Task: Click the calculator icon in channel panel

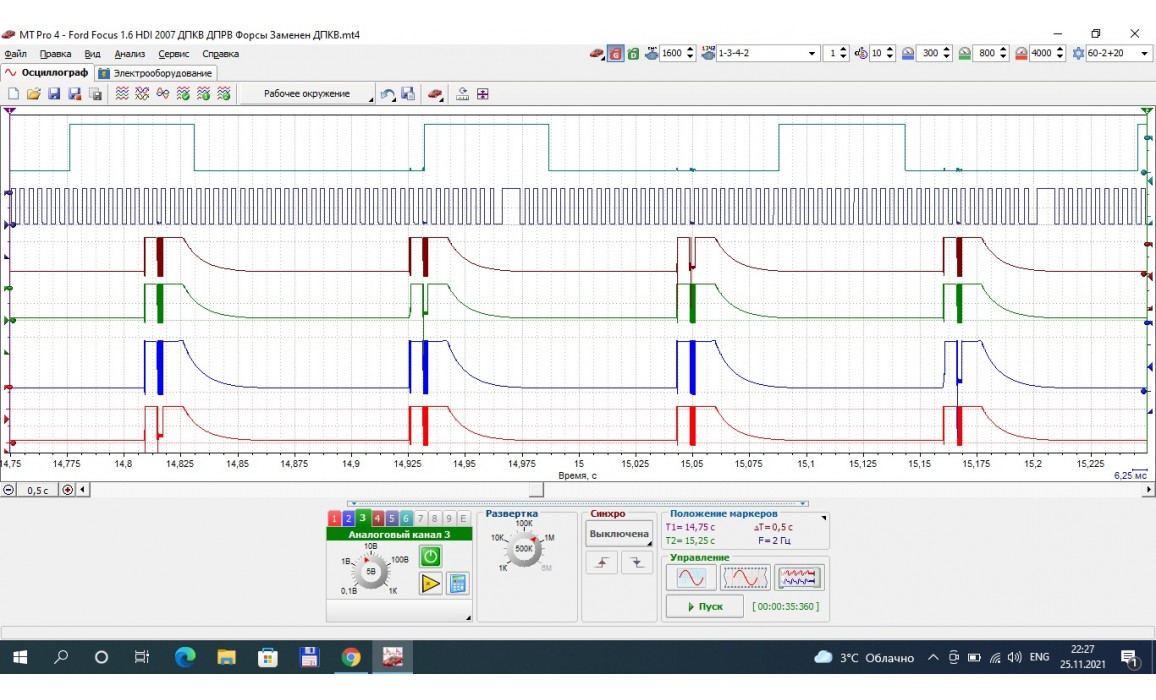Action: [458, 583]
